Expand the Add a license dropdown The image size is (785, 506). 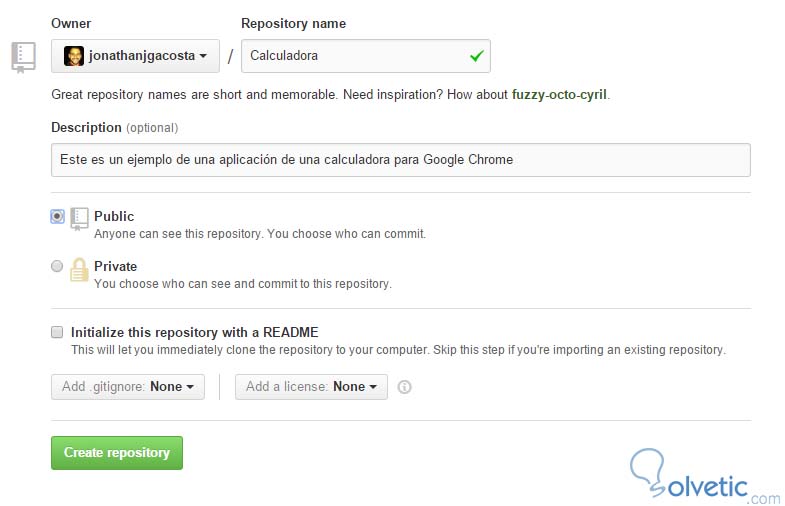pyautogui.click(x=311, y=386)
